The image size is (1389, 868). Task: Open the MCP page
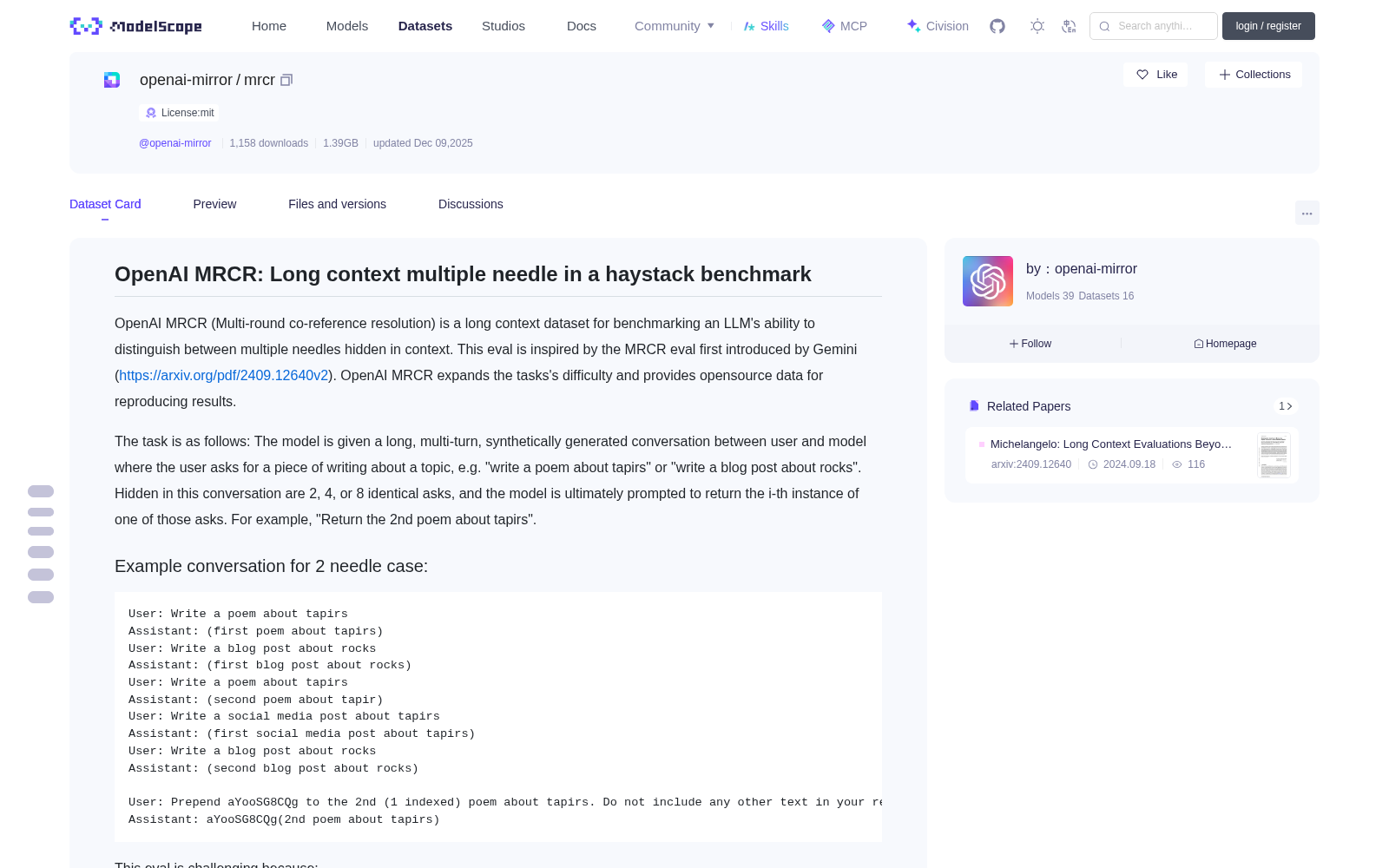(x=845, y=26)
